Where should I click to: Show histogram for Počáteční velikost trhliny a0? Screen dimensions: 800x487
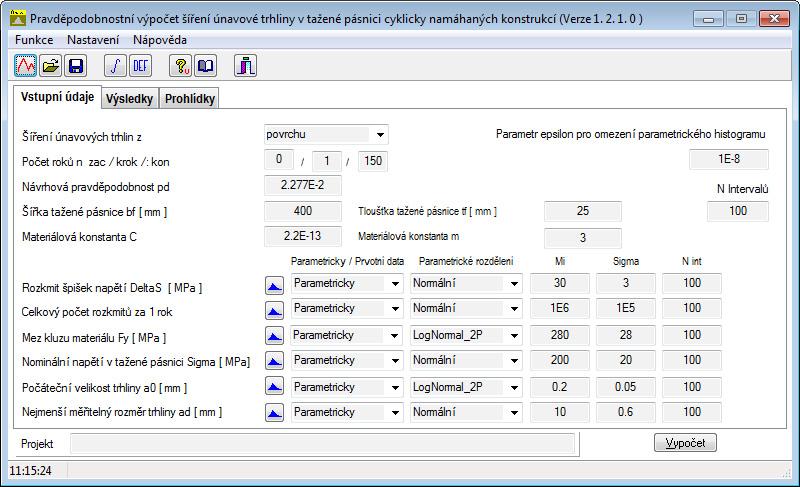pyautogui.click(x=274, y=387)
